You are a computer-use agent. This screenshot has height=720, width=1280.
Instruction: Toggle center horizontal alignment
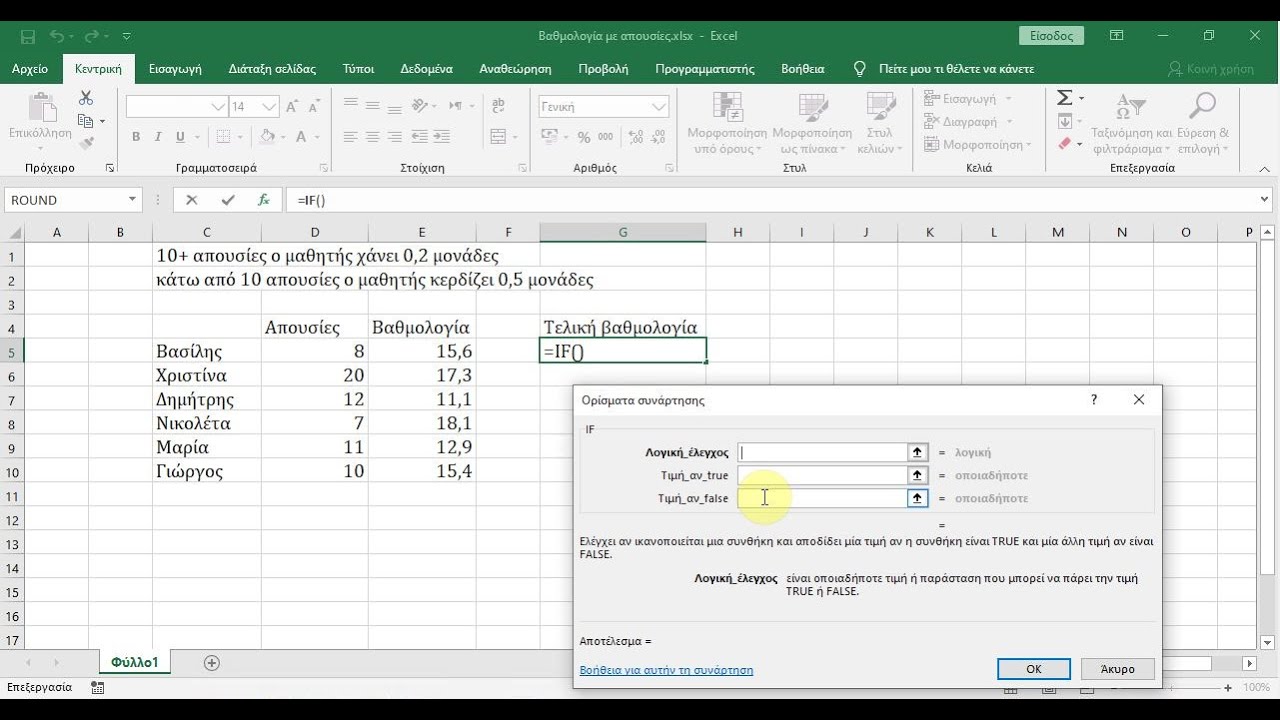[372, 137]
